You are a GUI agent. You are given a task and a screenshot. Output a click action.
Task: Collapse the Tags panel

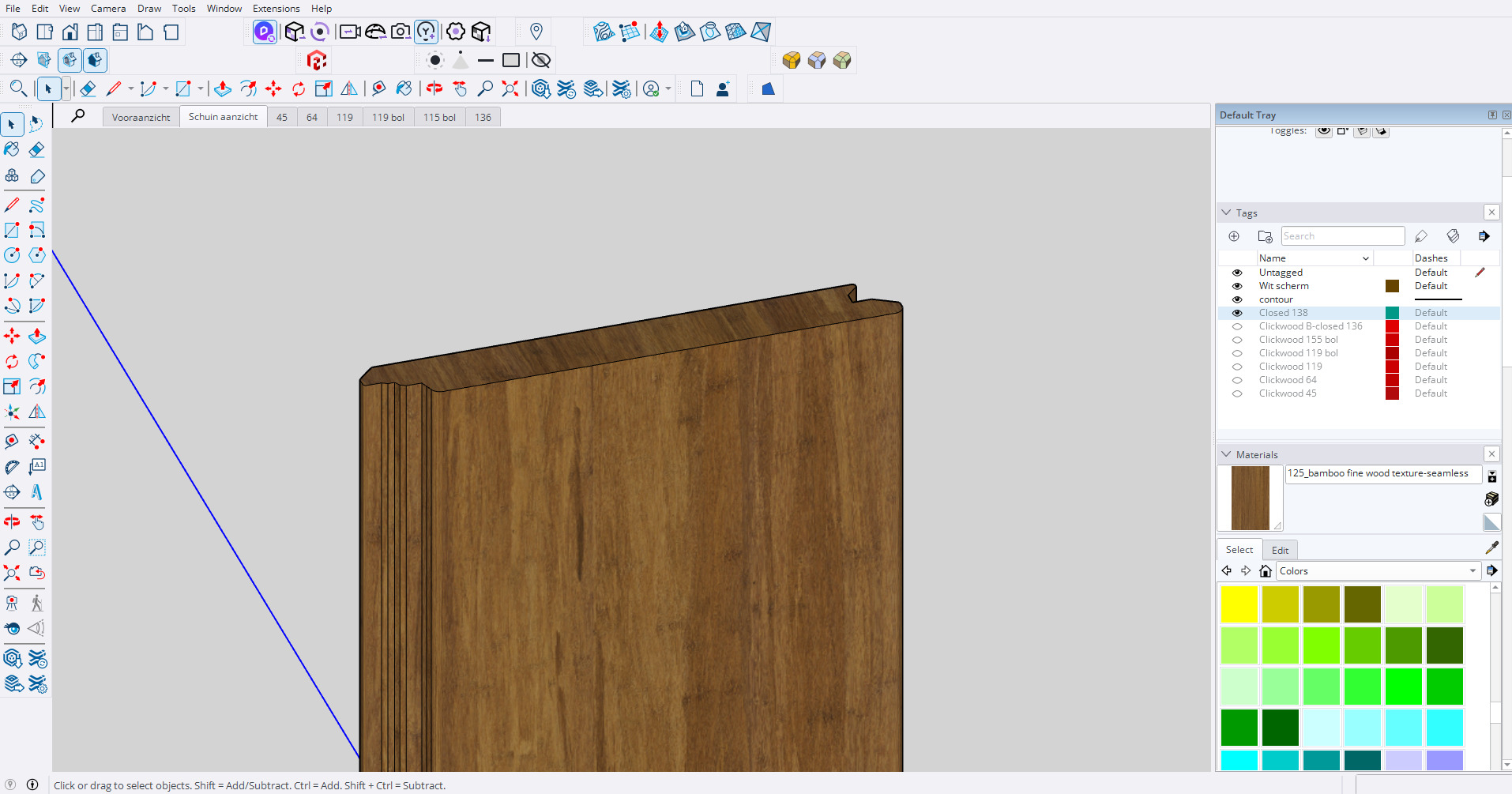1226,213
